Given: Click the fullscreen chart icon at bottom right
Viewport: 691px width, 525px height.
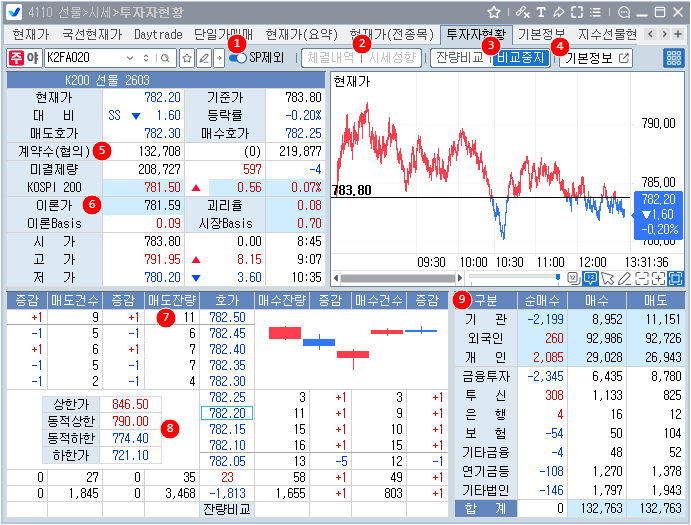Looking at the screenshot, I should 675,278.
